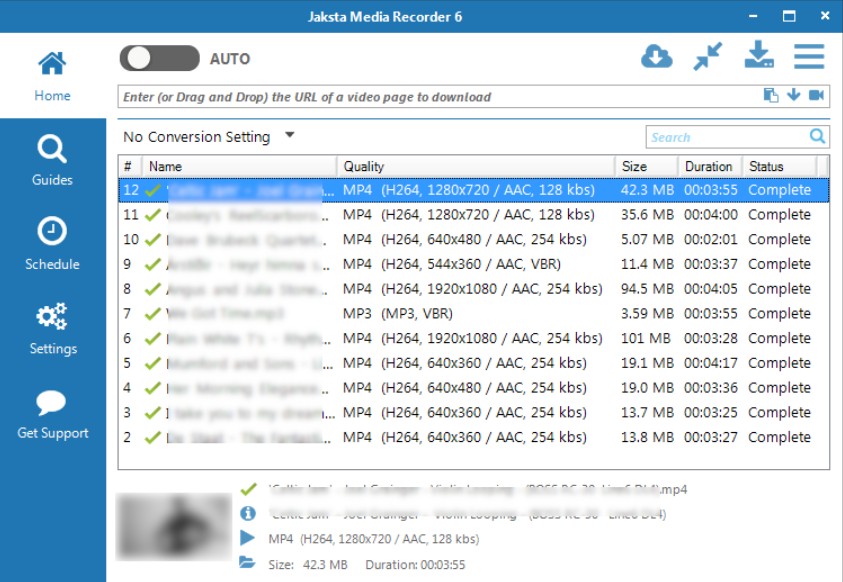Viewport: 843px width, 582px height.
Task: Open the No Conversion Setting dropdown
Action: 209,136
